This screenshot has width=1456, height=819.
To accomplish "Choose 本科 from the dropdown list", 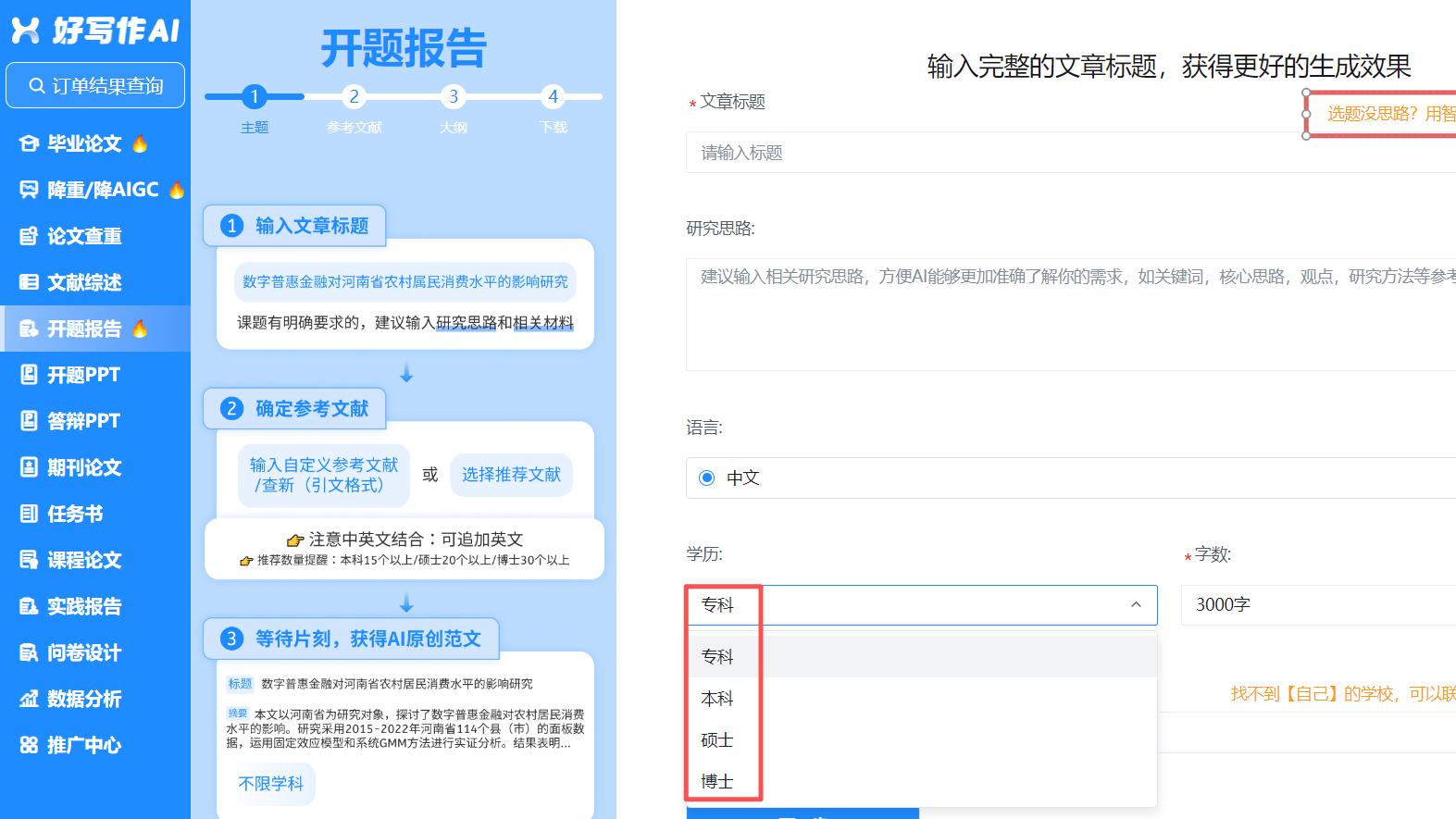I will pos(922,698).
